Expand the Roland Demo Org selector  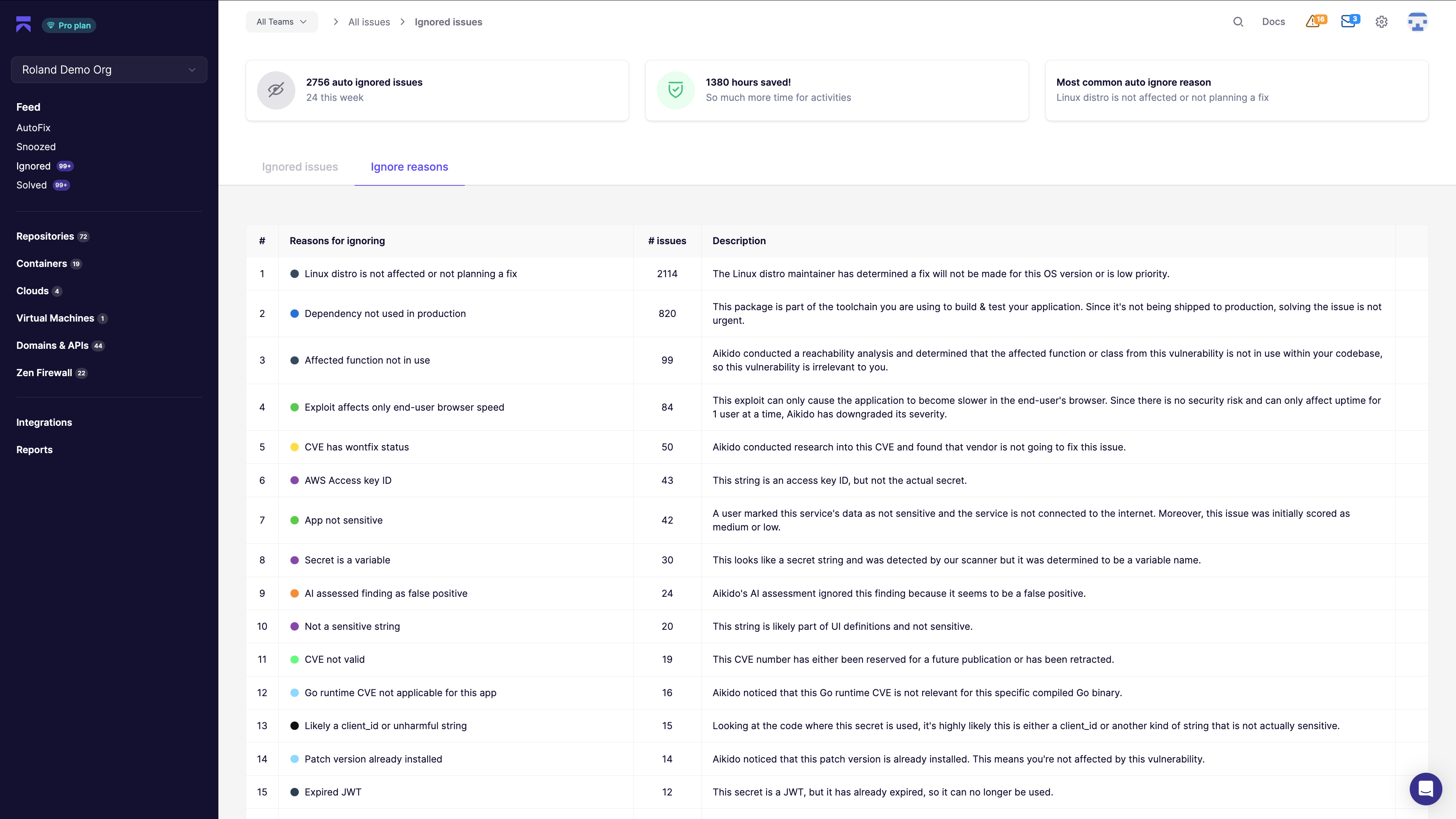coord(109,69)
